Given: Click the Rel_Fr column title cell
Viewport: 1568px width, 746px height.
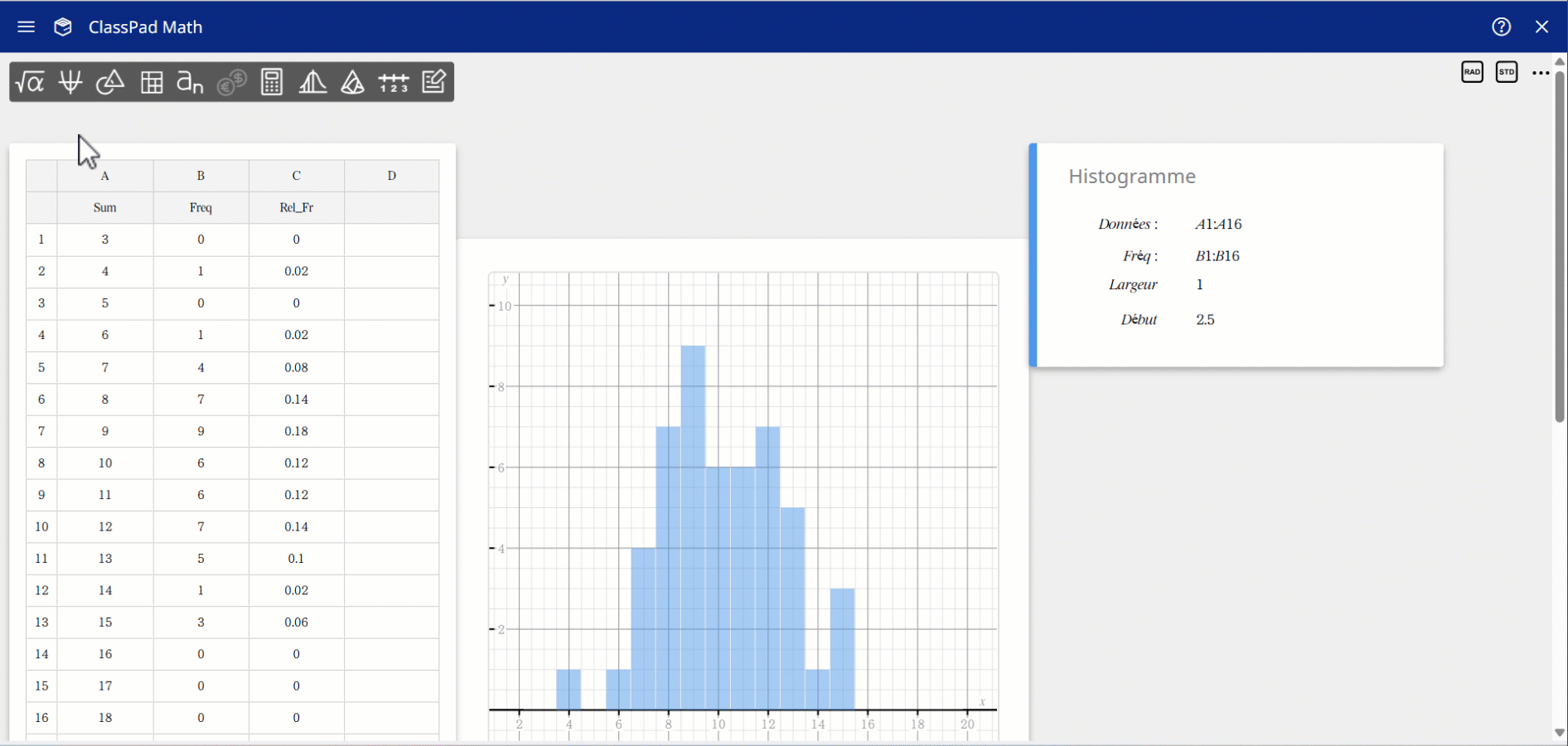Looking at the screenshot, I should [296, 207].
